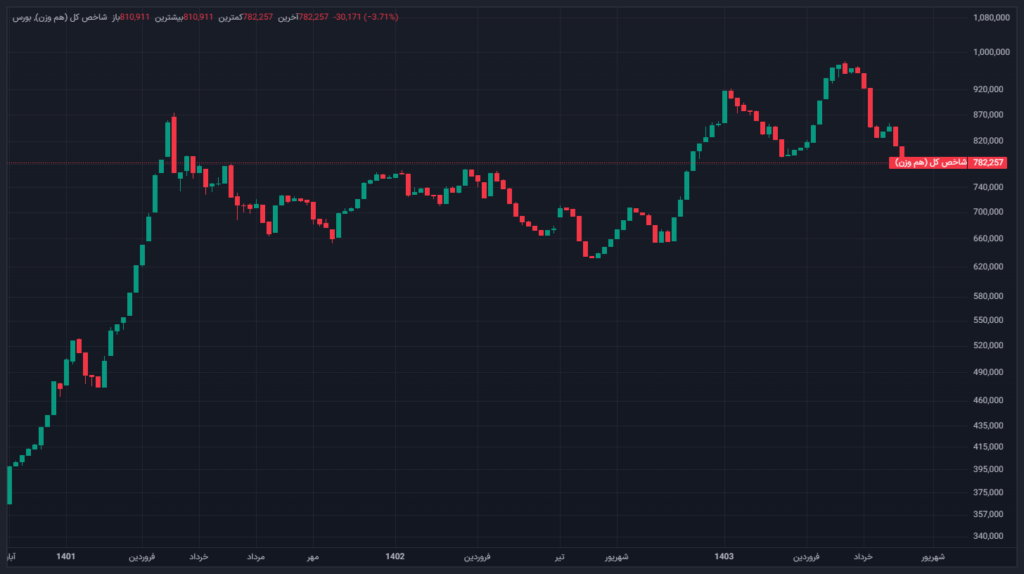Click the فروردین label right after 1402

477,557
